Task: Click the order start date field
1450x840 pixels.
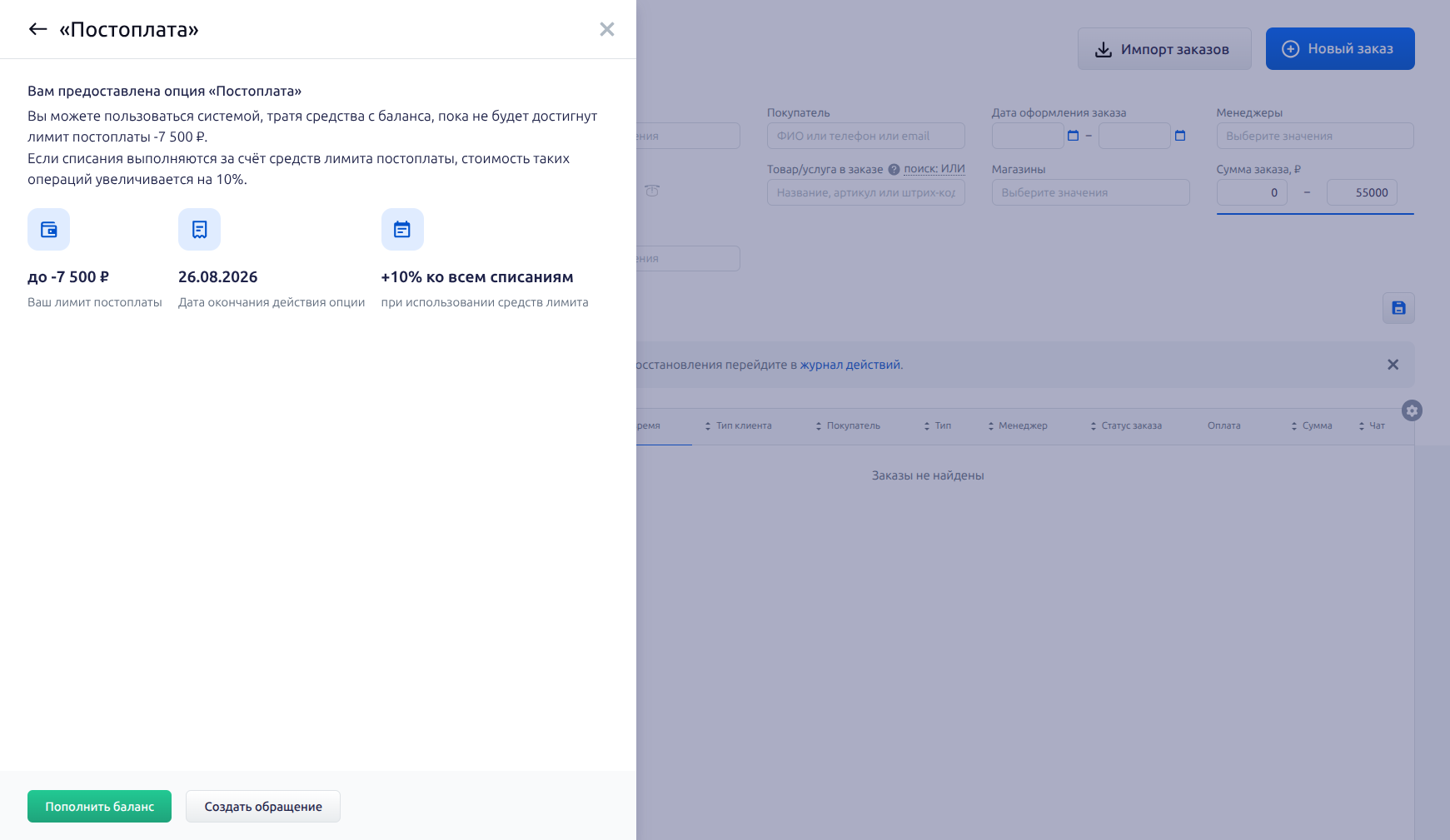Action: [1028, 136]
